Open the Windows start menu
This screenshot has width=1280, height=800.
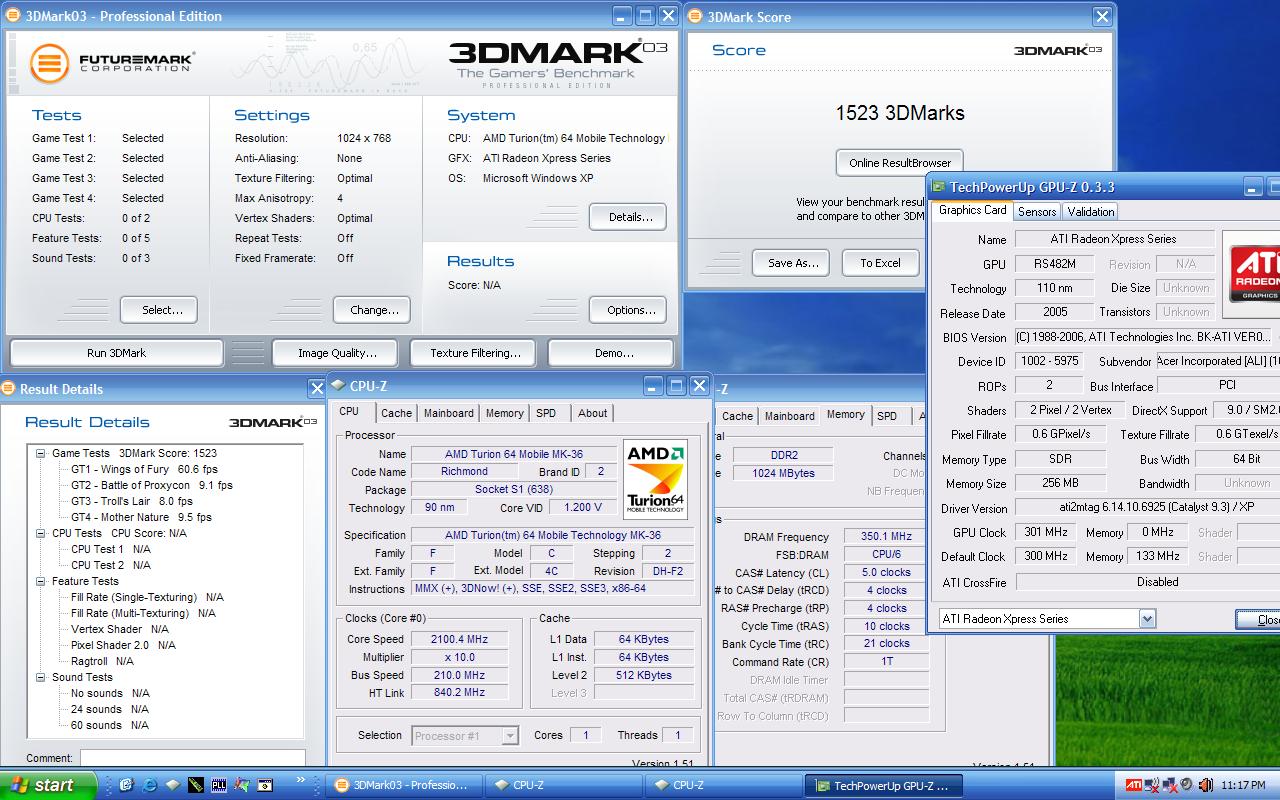[48, 785]
